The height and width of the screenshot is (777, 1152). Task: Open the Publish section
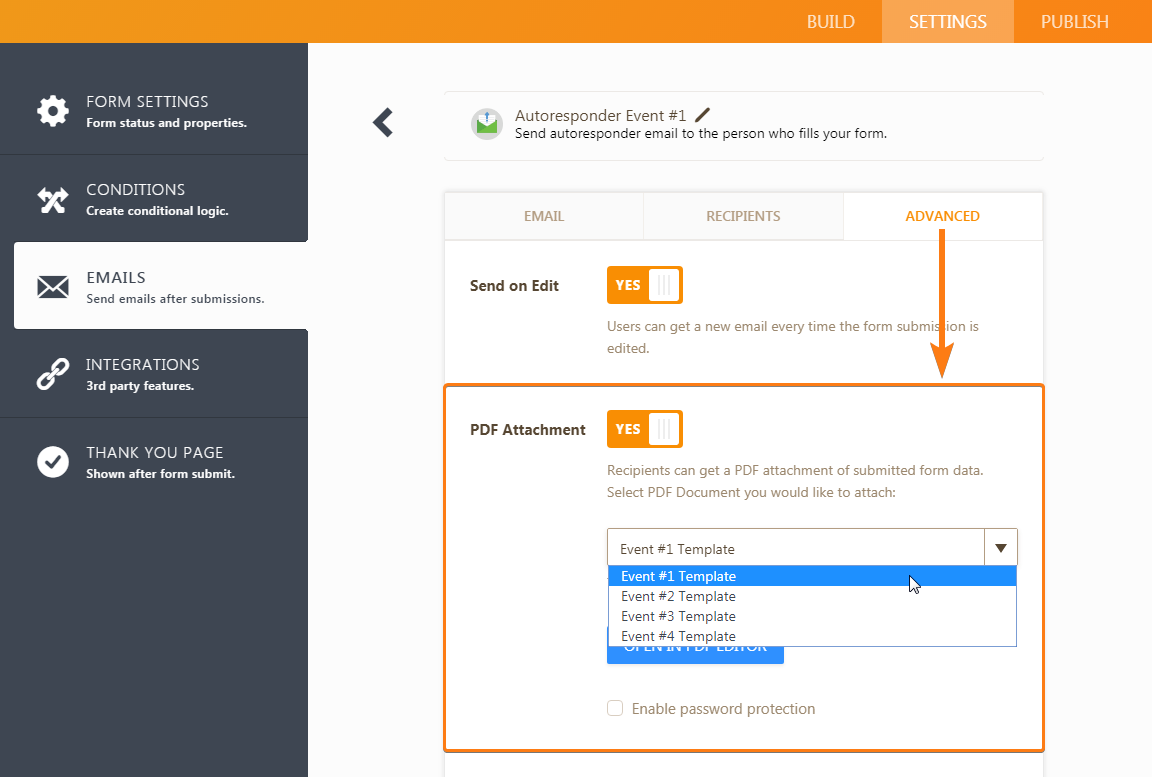point(1074,22)
